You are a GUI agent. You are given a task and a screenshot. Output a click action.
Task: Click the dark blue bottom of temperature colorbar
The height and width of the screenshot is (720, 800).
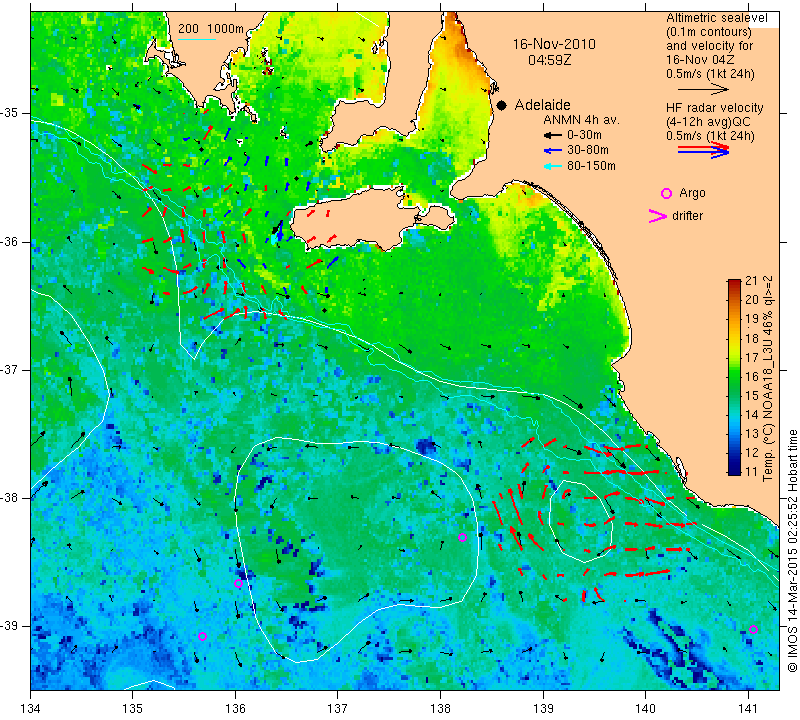734,469
